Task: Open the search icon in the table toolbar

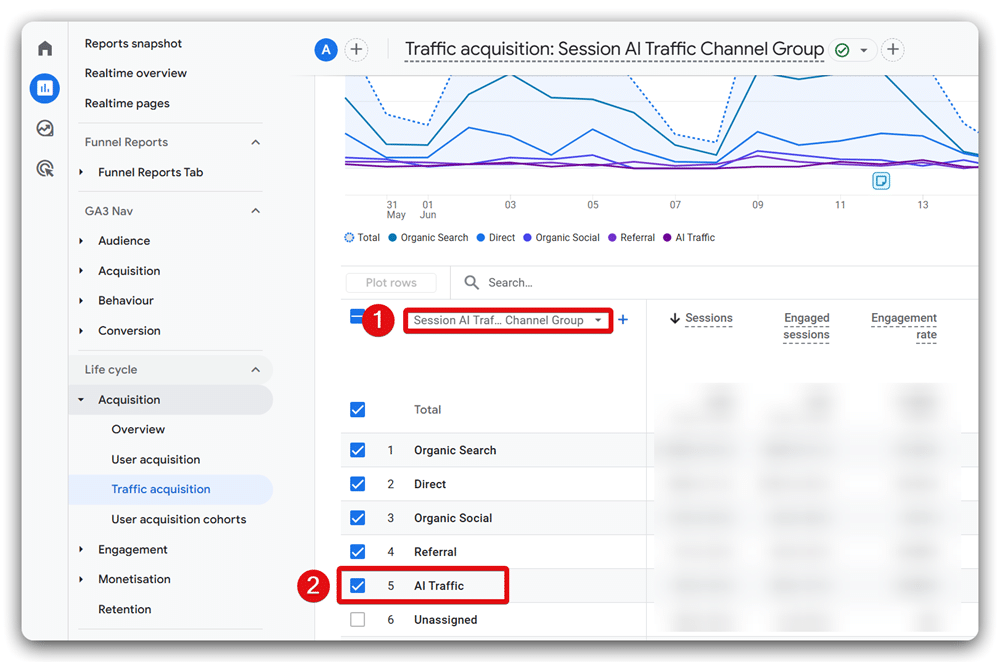Action: pyautogui.click(x=470, y=282)
